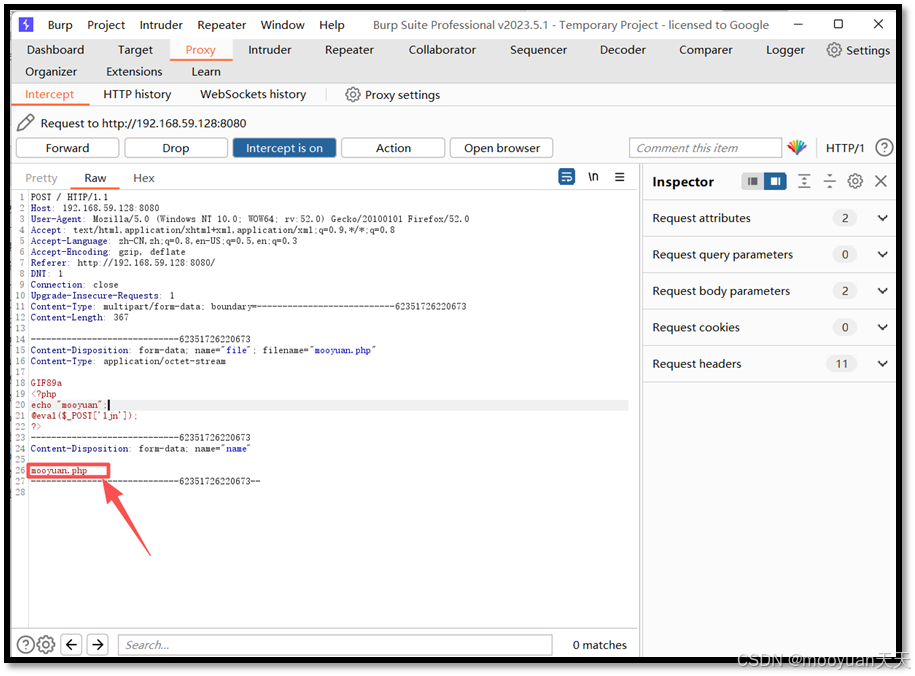This screenshot has width=915, height=676.
Task: Forward the intercepted request
Action: point(68,148)
